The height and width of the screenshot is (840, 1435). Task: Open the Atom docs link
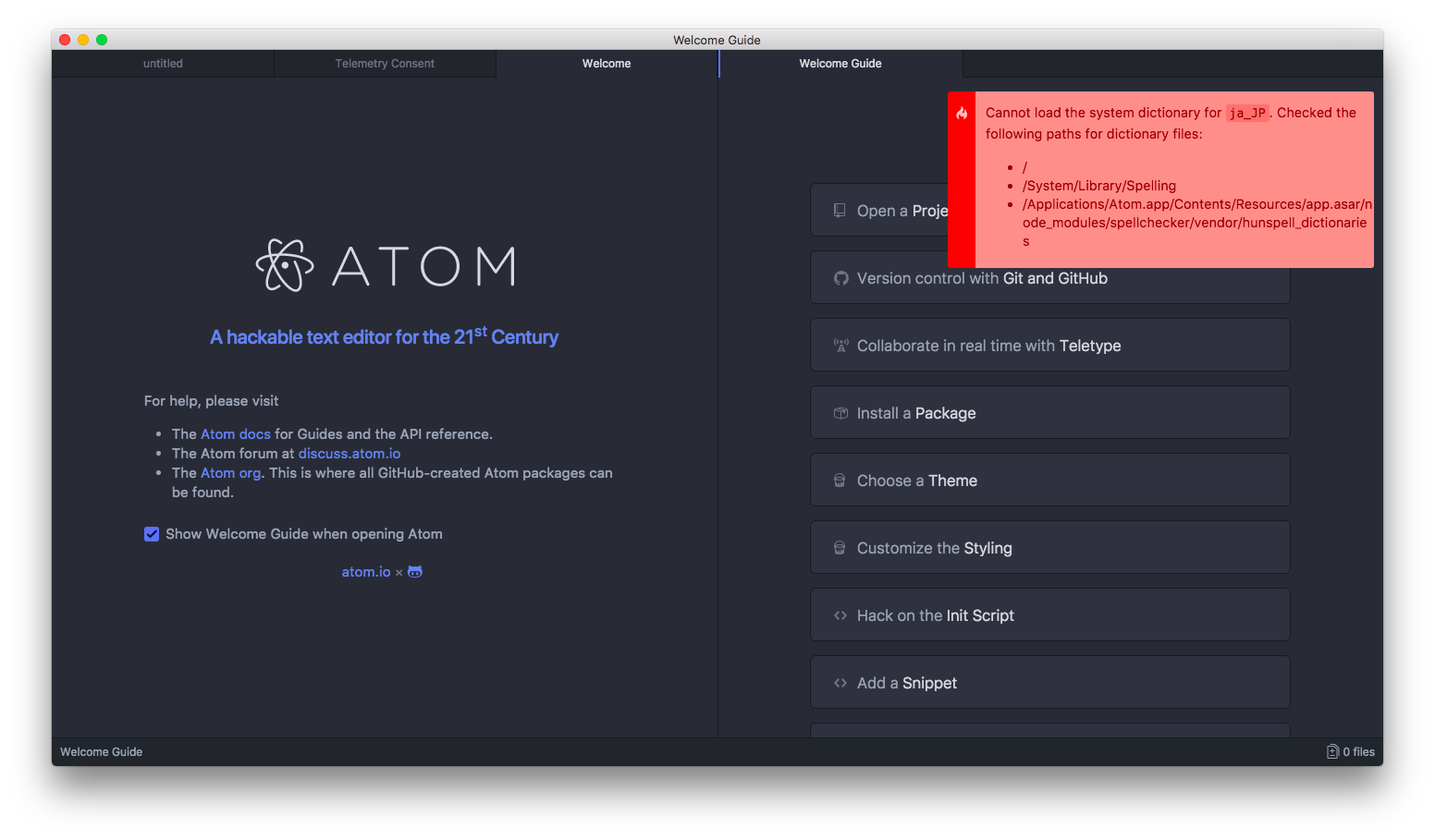point(236,434)
